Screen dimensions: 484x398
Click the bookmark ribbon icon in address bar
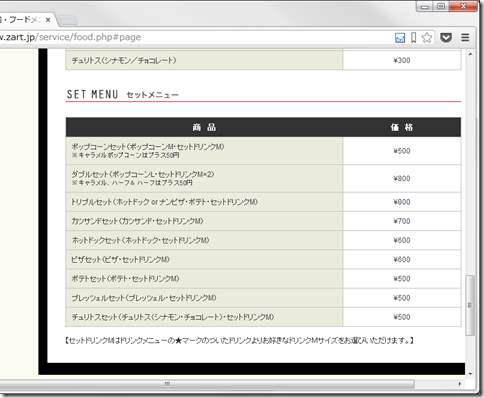coord(413,38)
